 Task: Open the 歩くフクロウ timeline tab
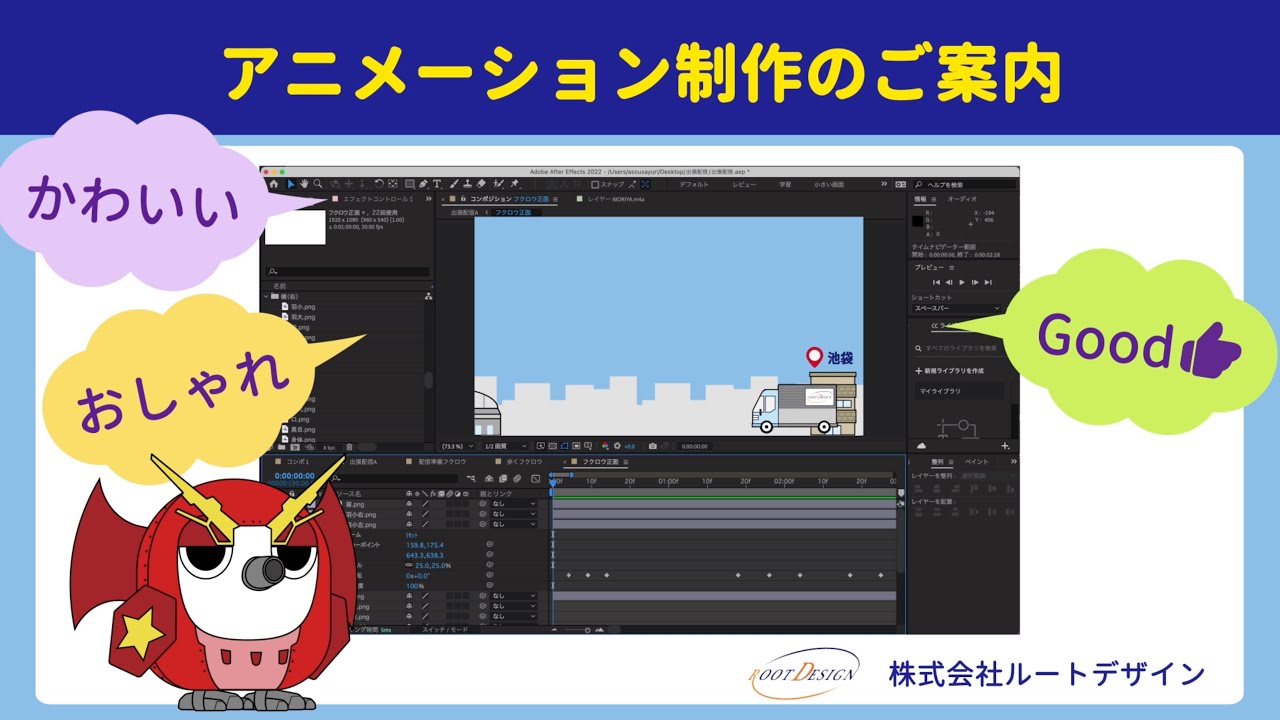[524, 462]
